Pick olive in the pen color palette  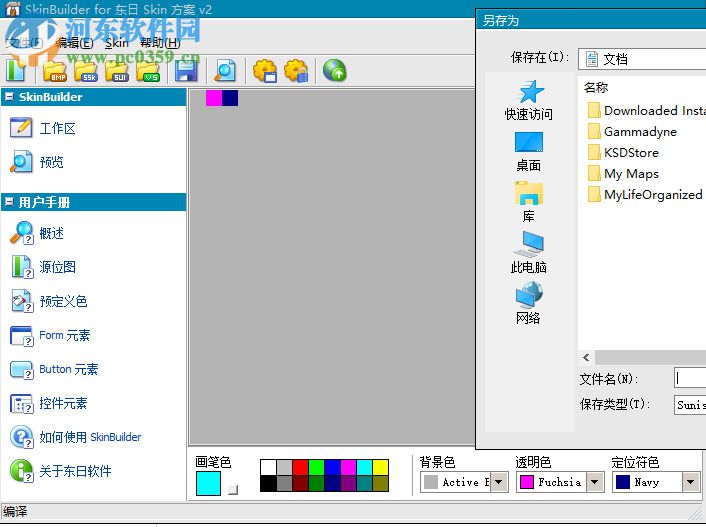(x=380, y=483)
